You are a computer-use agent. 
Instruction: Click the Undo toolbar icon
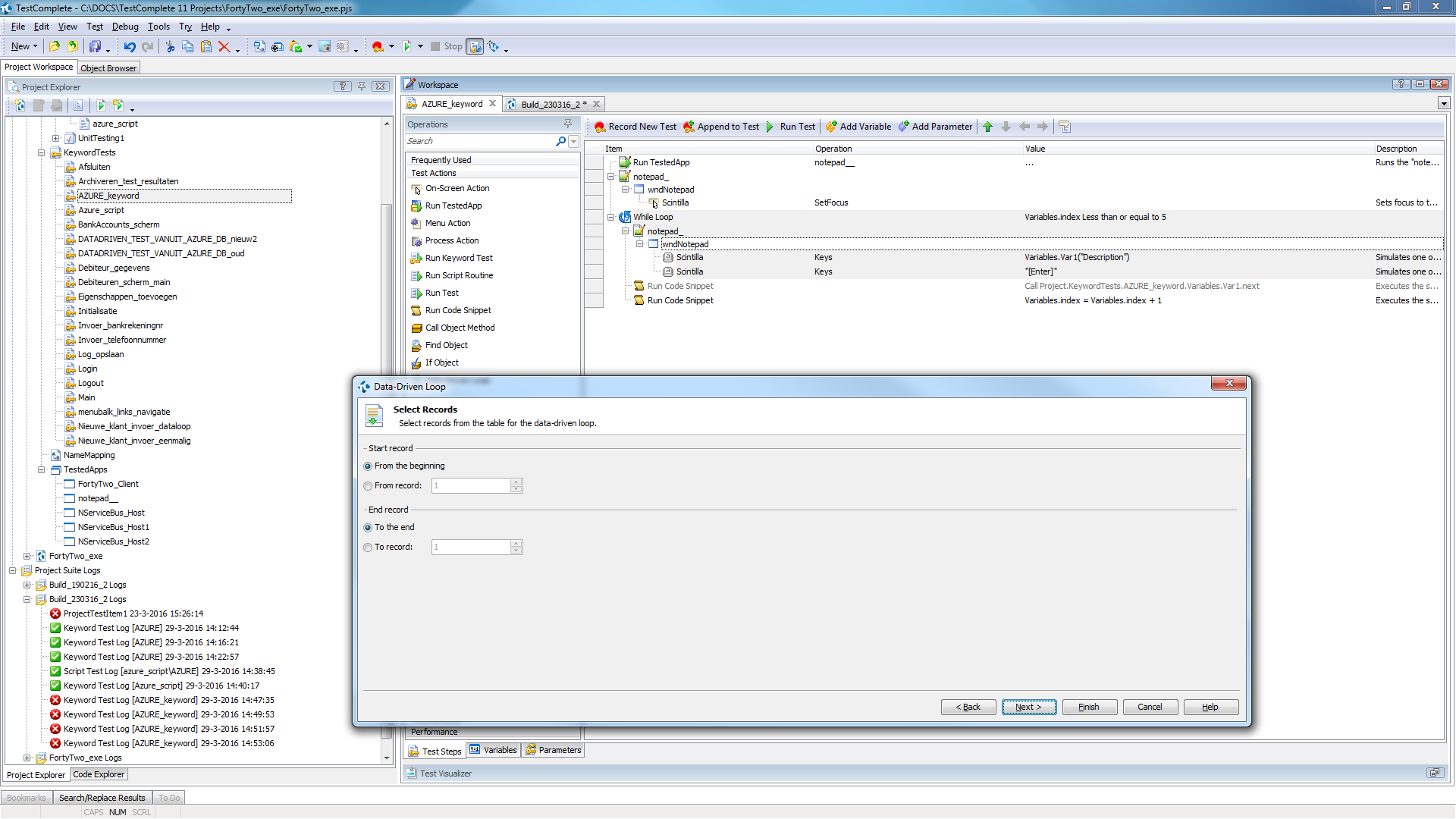pyautogui.click(x=130, y=47)
